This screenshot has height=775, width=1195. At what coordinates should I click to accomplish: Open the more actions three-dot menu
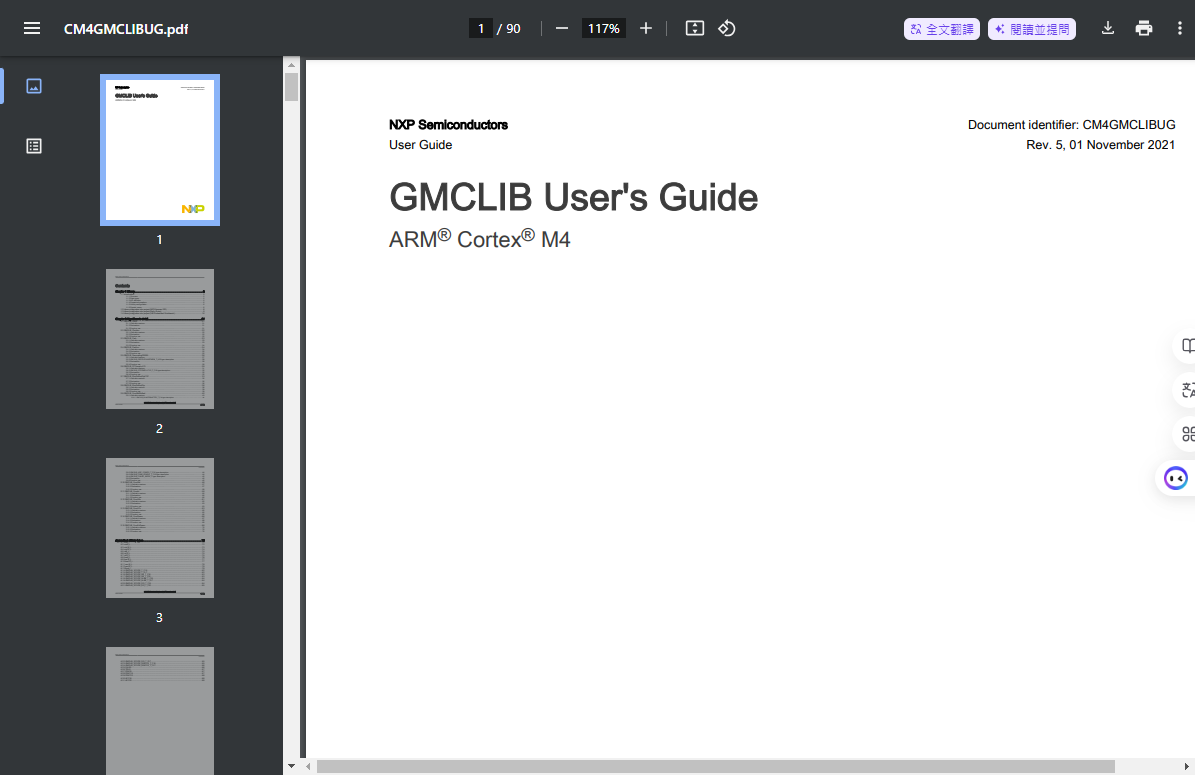point(1179,28)
